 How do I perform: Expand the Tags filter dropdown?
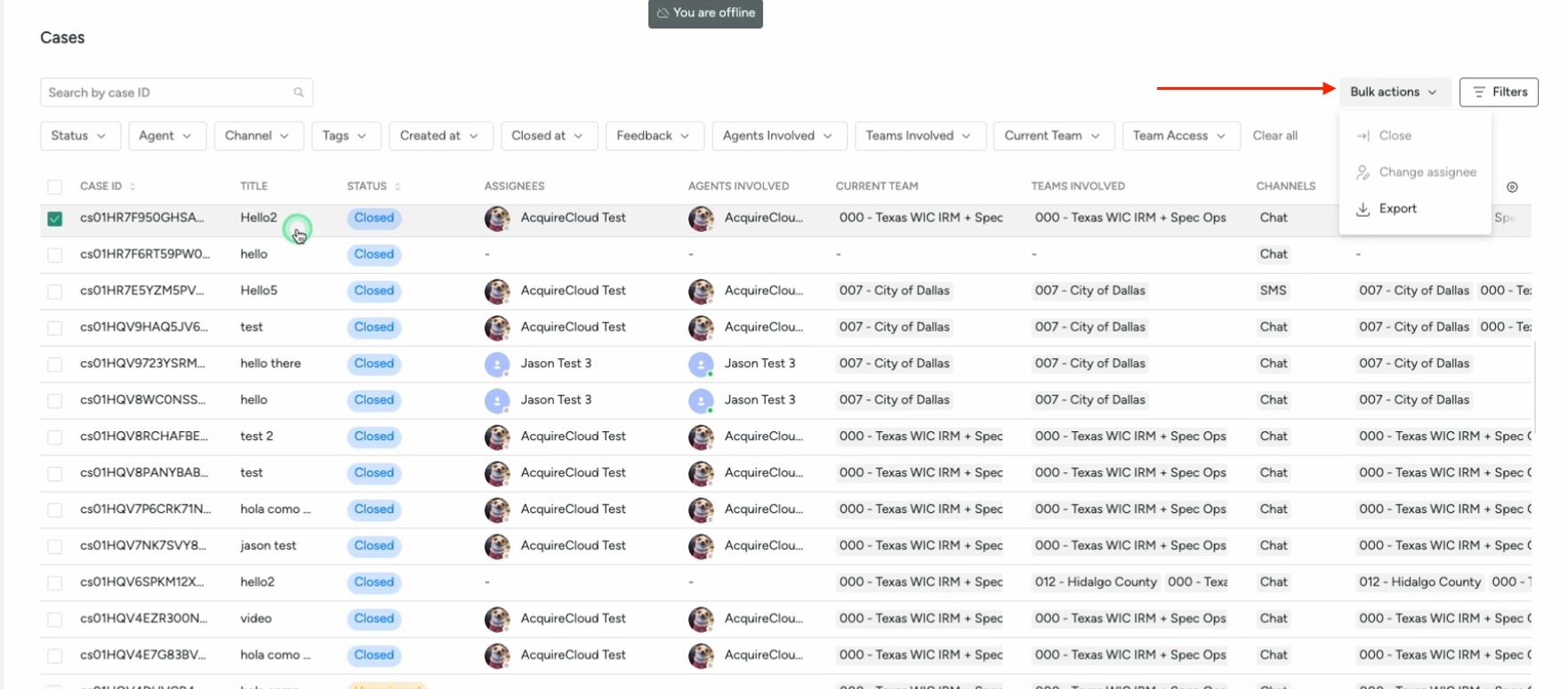346,136
